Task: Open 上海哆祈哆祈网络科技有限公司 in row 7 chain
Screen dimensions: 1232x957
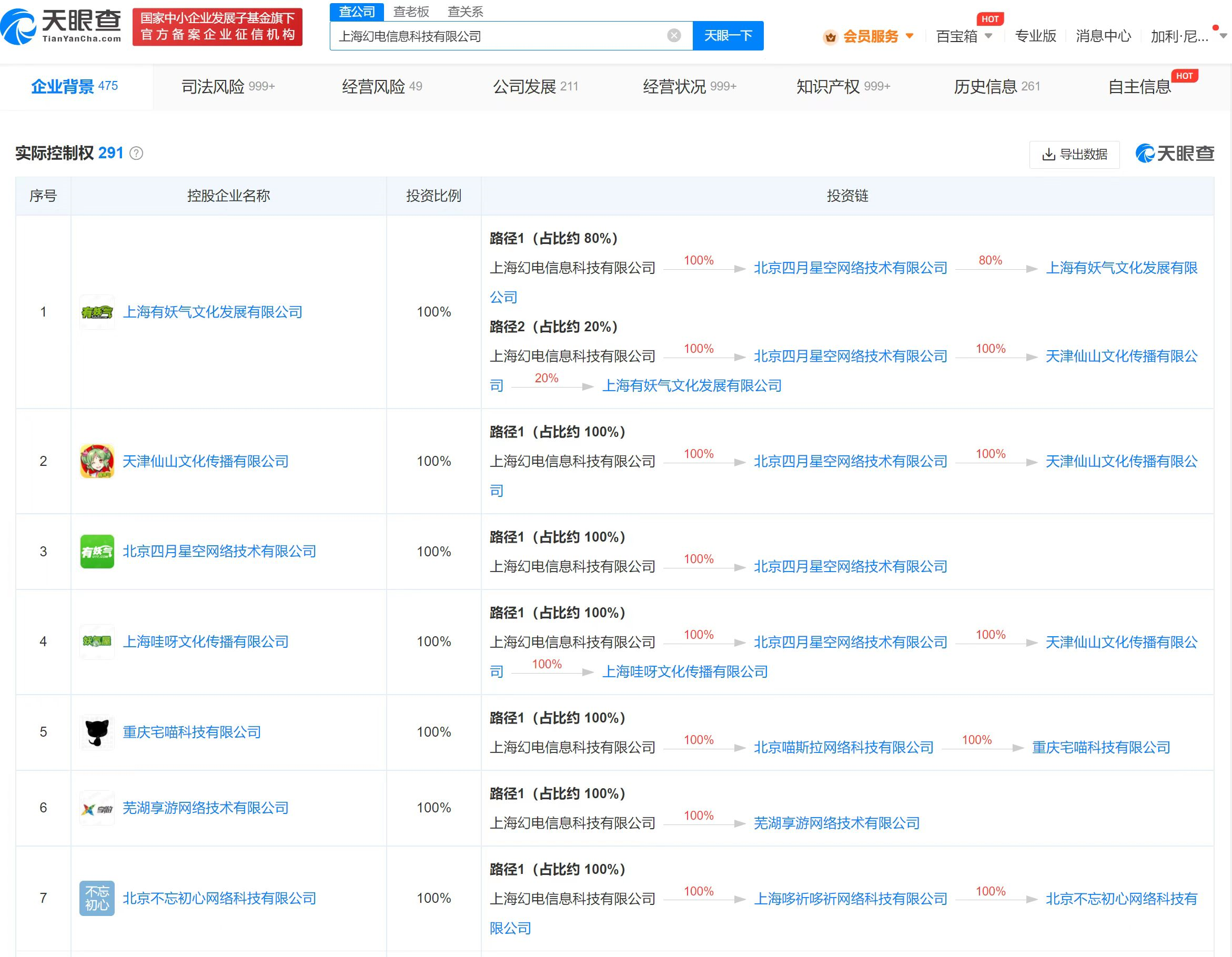Action: click(x=850, y=899)
